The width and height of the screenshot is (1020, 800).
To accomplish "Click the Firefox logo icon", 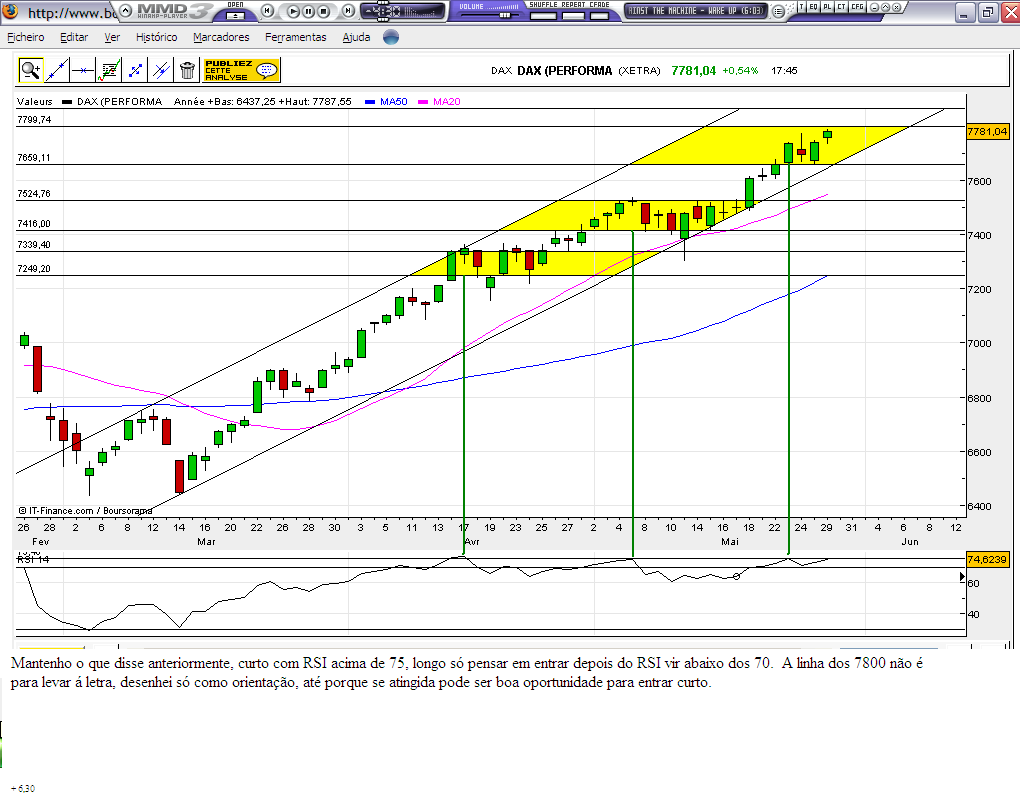I will [x=10, y=11].
